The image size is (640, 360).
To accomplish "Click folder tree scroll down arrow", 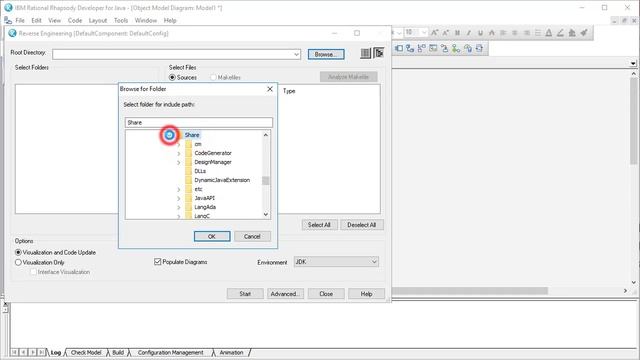I will [266, 214].
